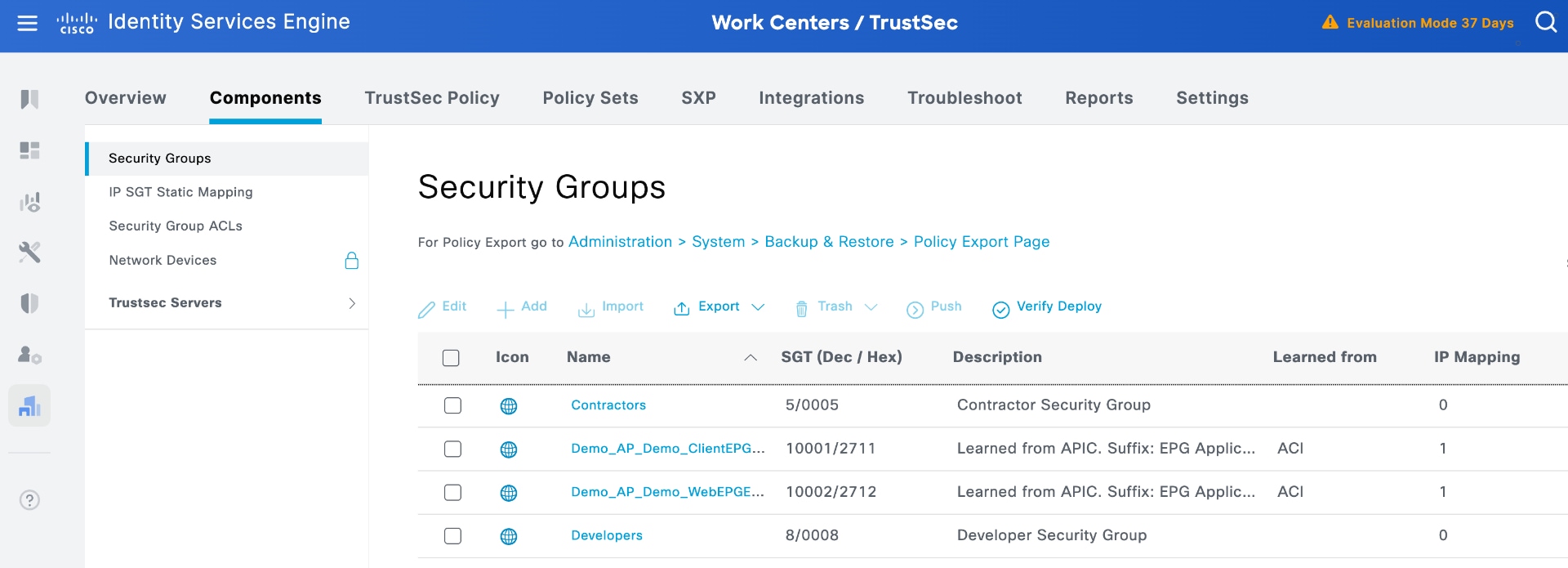Open the shield policy sidebar icon
The width and height of the screenshot is (1568, 568).
click(29, 303)
